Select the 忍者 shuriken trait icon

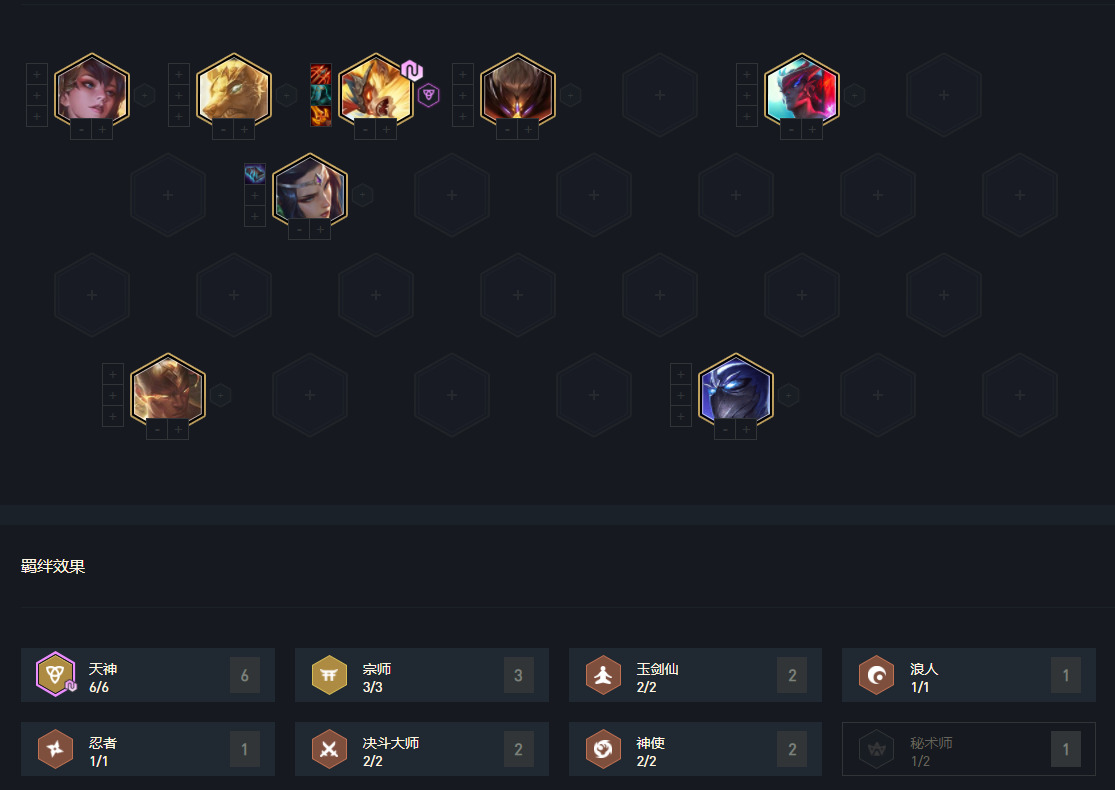(x=55, y=749)
